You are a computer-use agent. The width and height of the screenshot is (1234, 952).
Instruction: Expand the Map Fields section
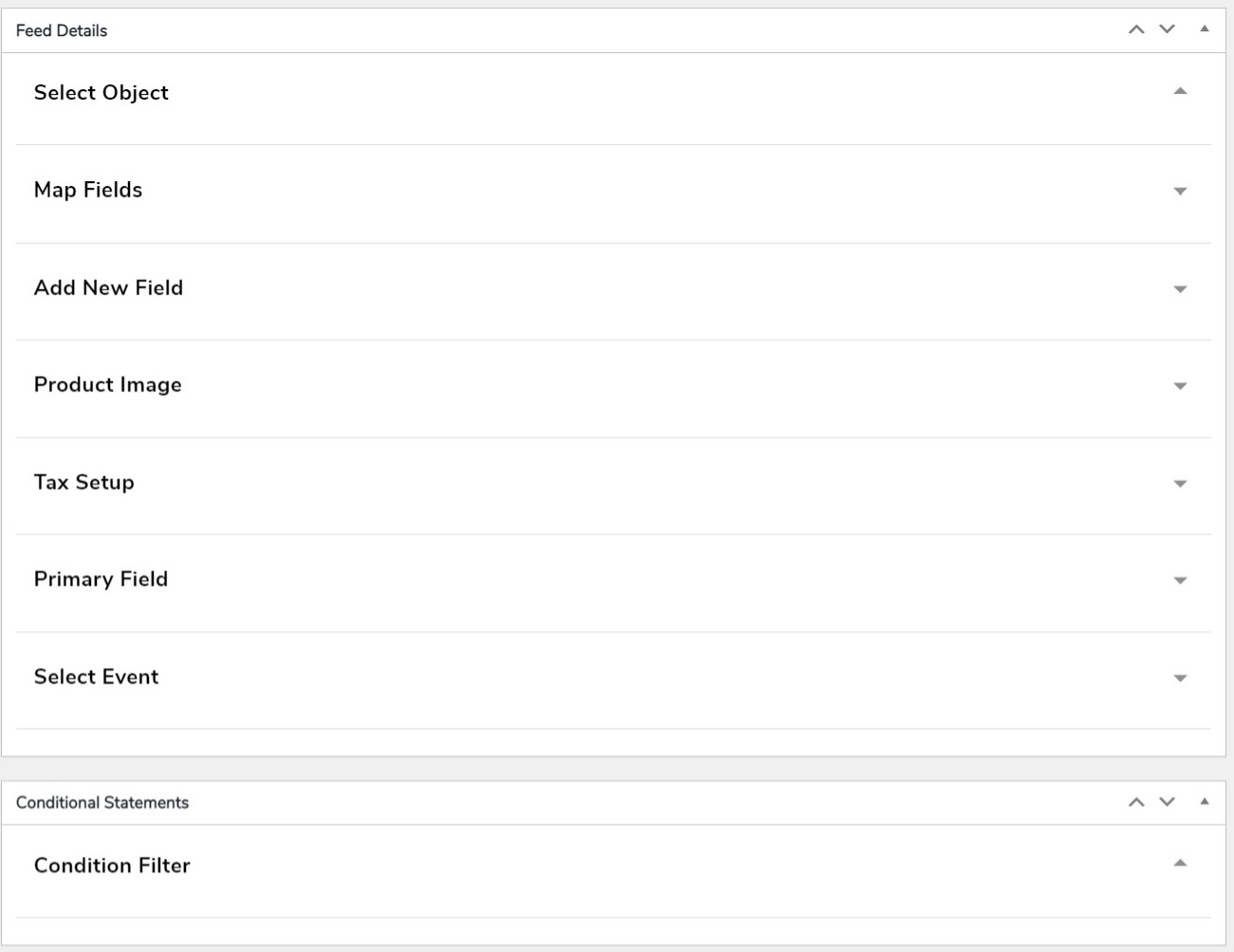[1179, 190]
